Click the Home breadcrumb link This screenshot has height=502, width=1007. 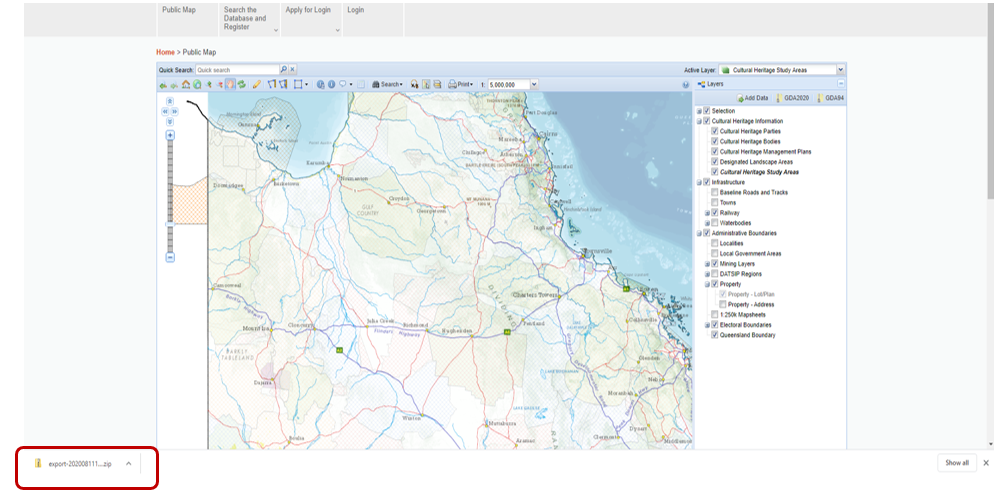click(165, 52)
